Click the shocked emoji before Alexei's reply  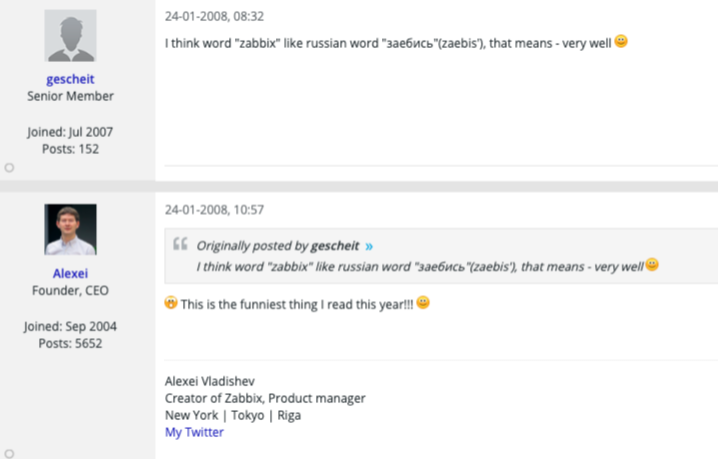click(171, 302)
